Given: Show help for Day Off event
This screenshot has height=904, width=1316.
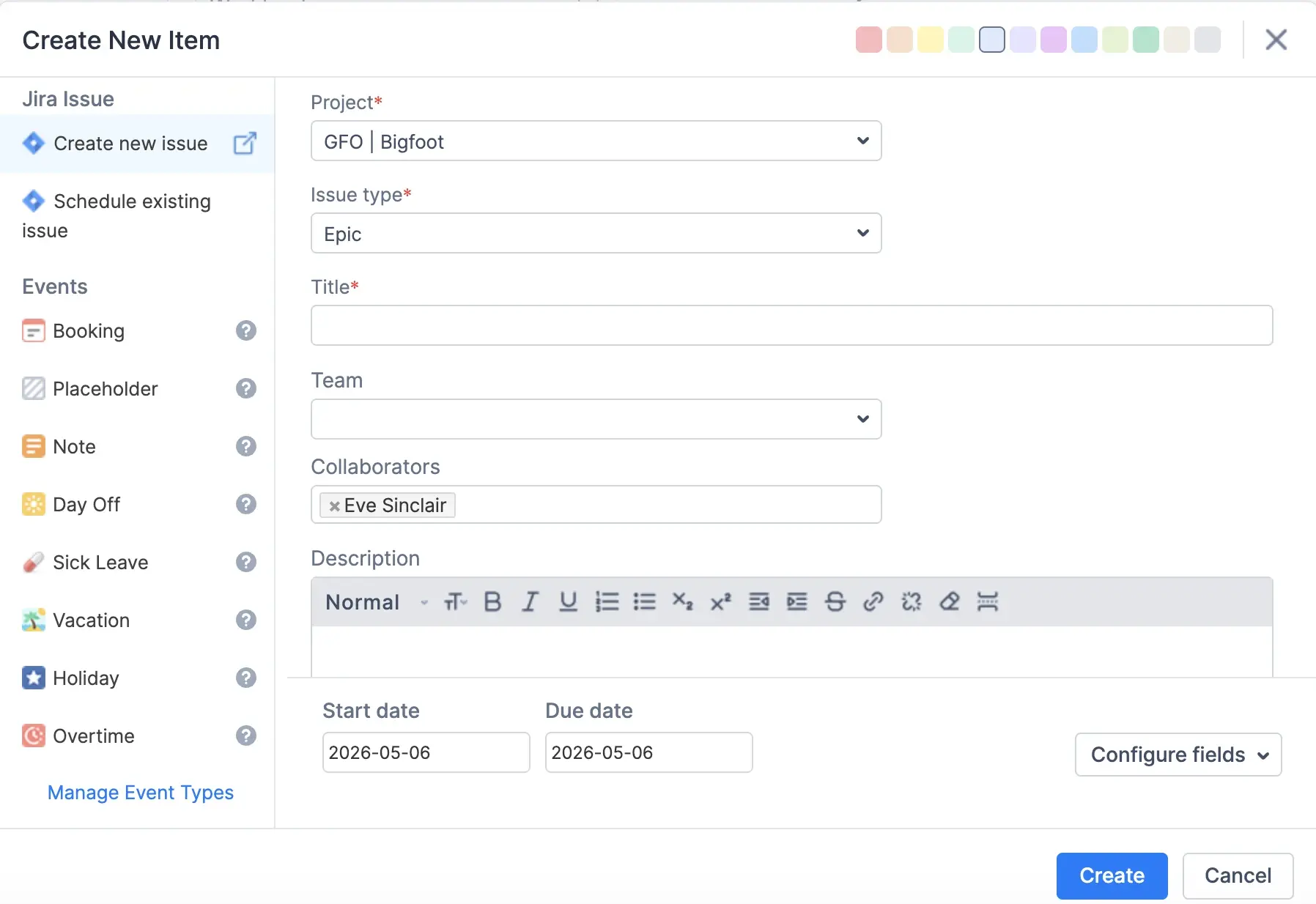Looking at the screenshot, I should click(x=246, y=504).
